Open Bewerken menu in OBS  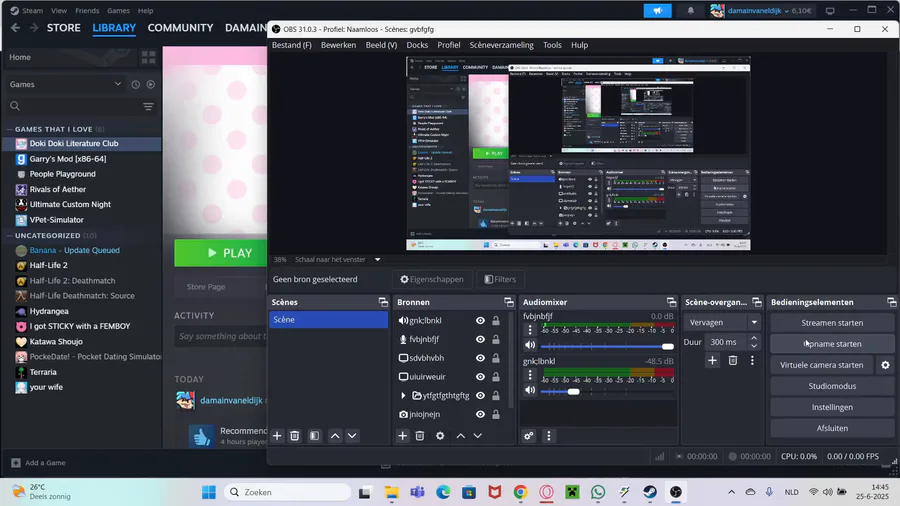click(338, 45)
